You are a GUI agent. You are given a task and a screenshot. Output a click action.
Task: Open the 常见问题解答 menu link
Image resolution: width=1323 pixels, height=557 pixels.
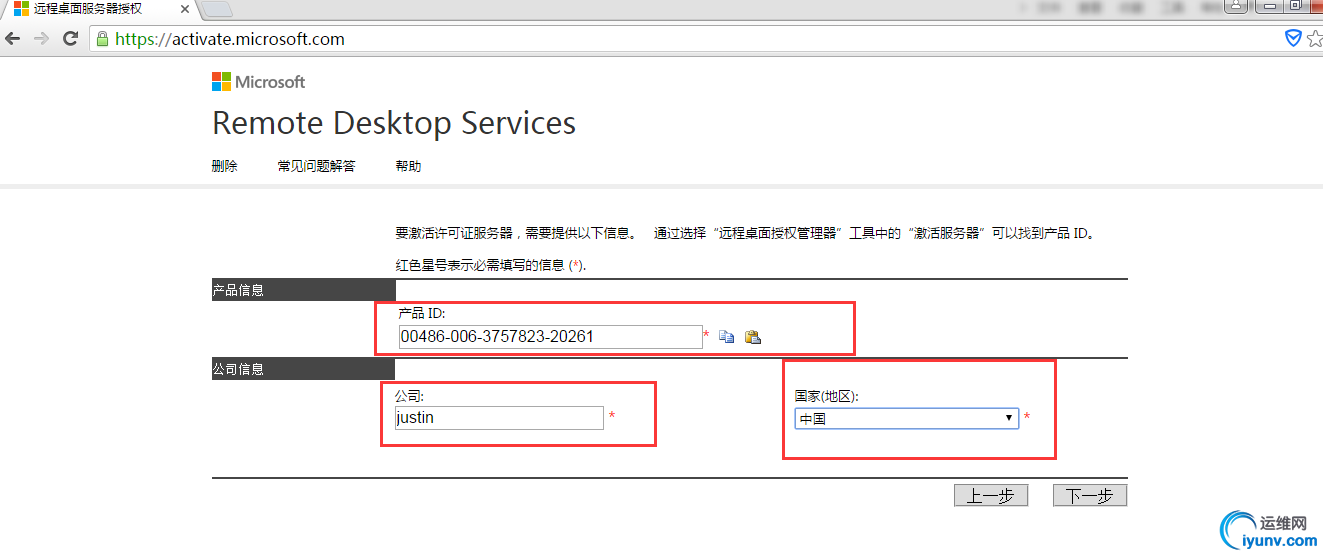pos(316,166)
